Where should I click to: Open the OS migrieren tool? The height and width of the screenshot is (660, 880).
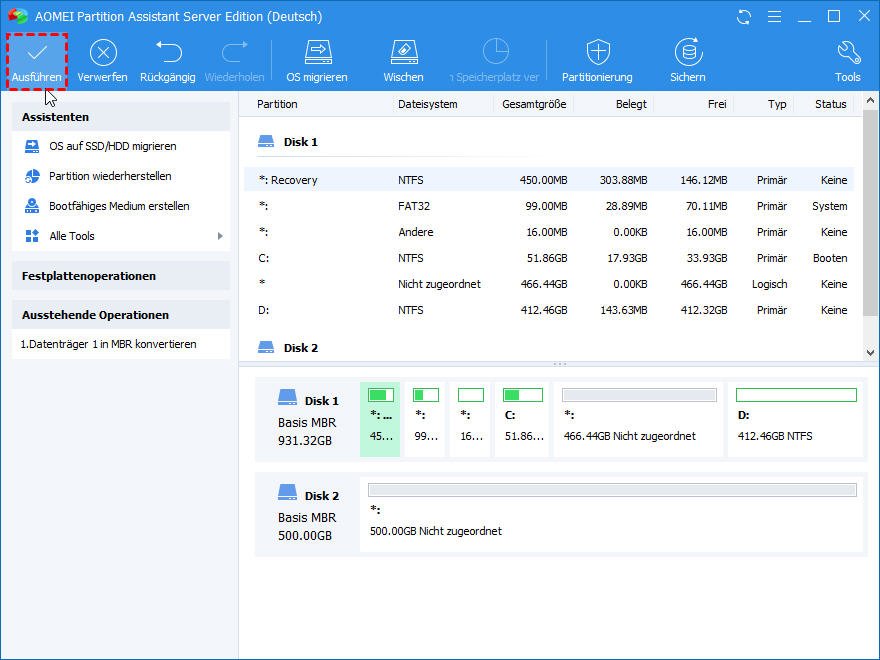click(317, 53)
